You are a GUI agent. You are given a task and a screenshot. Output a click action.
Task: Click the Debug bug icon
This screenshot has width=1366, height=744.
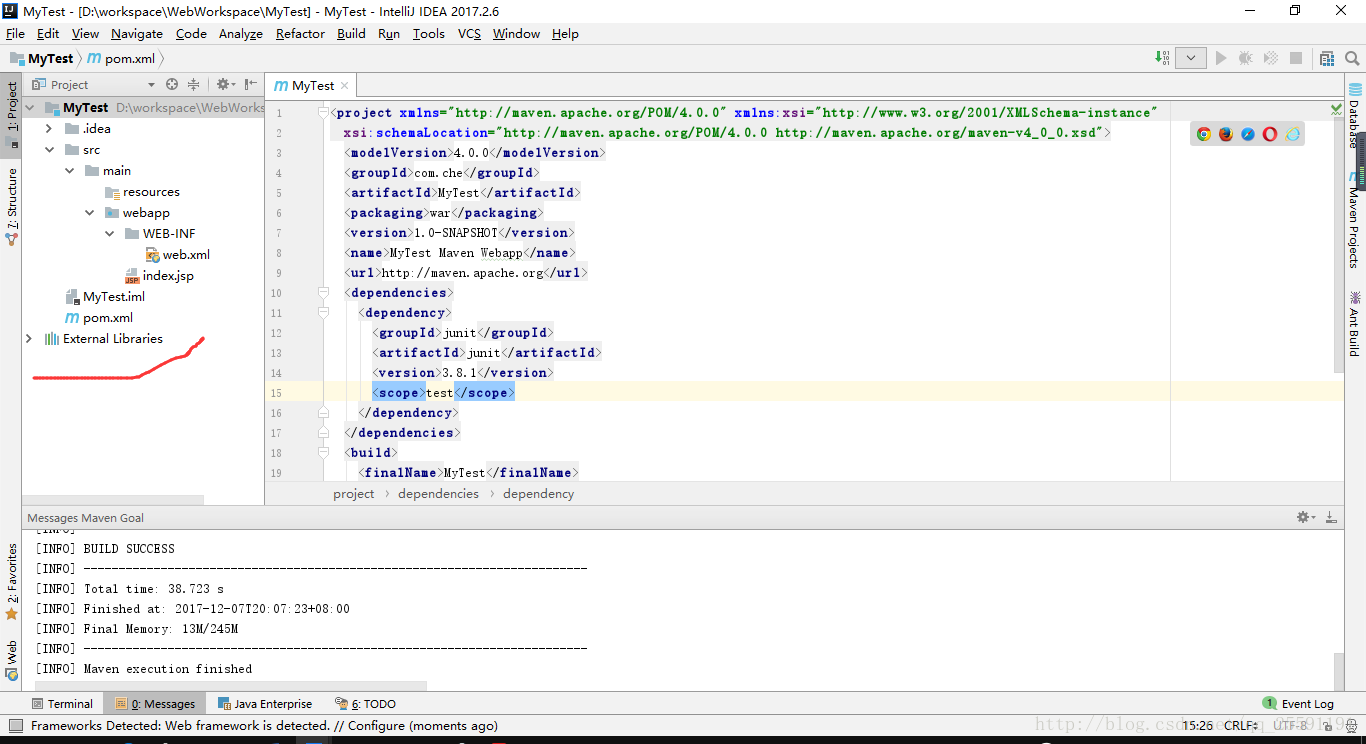point(1245,58)
